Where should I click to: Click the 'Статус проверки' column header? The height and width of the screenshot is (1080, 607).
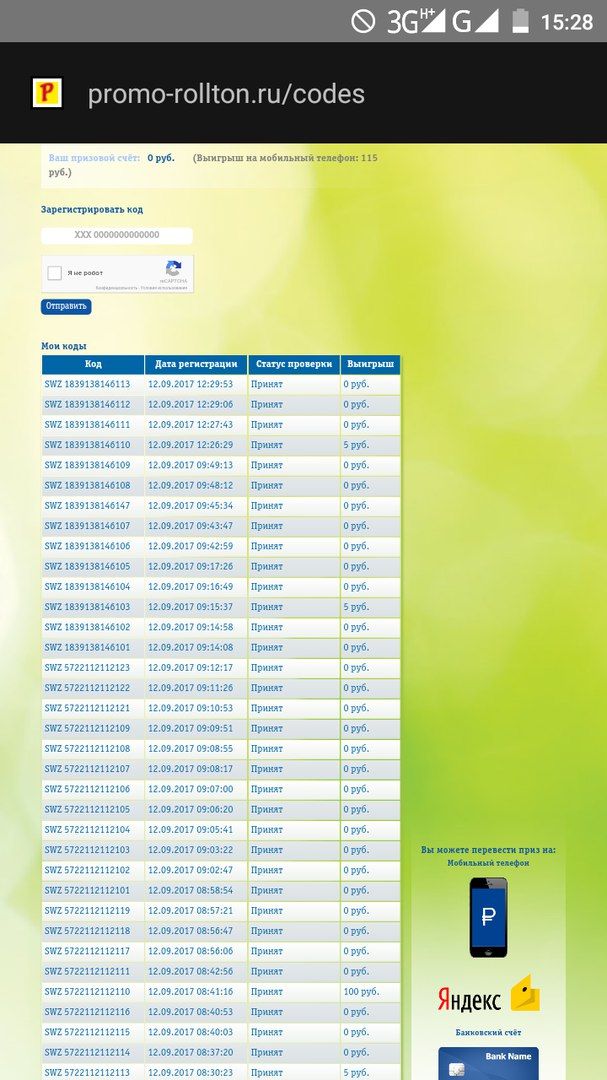pos(293,364)
